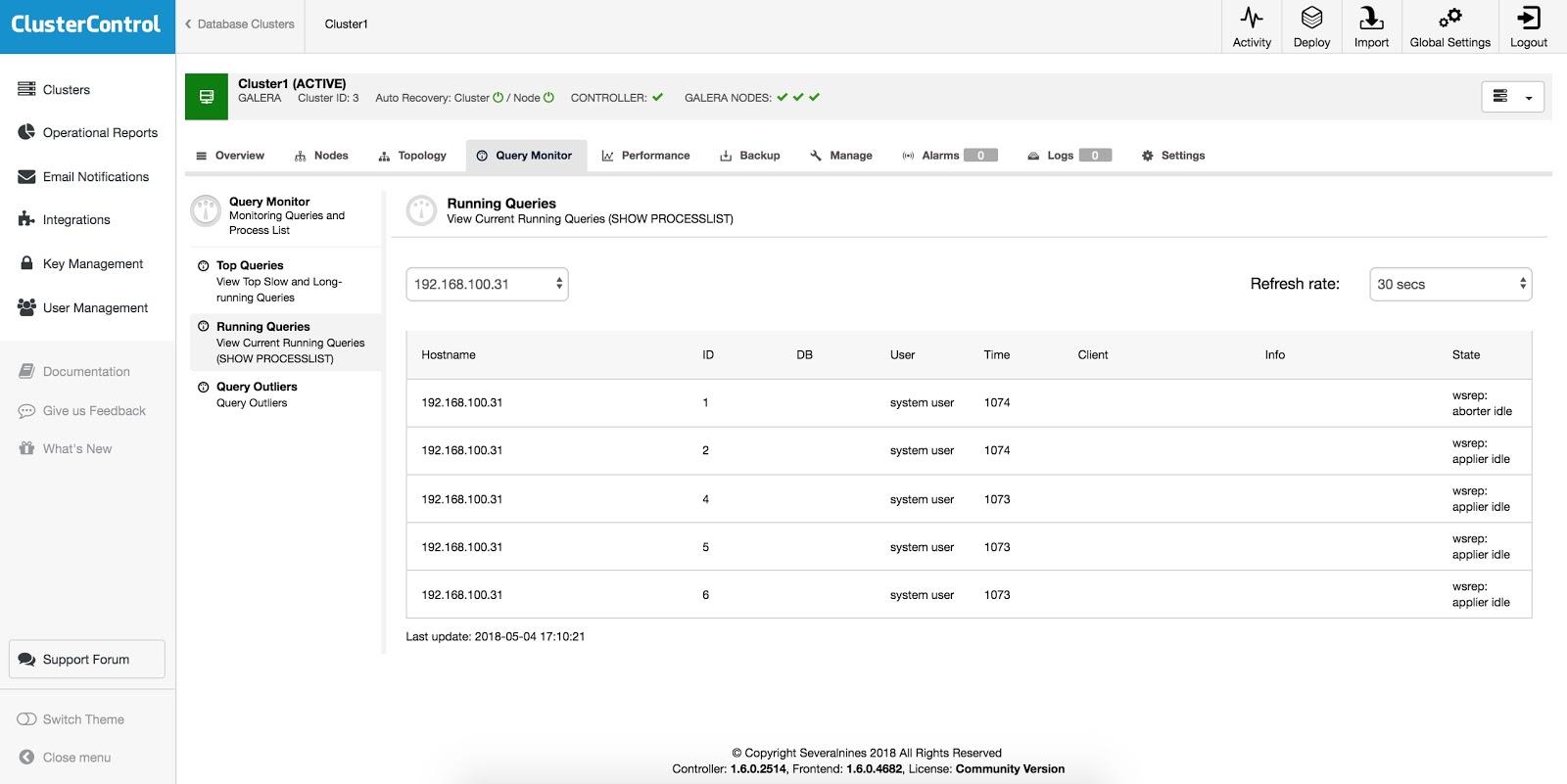Open the Alarms tab
The height and width of the screenshot is (784, 1567).
click(949, 156)
